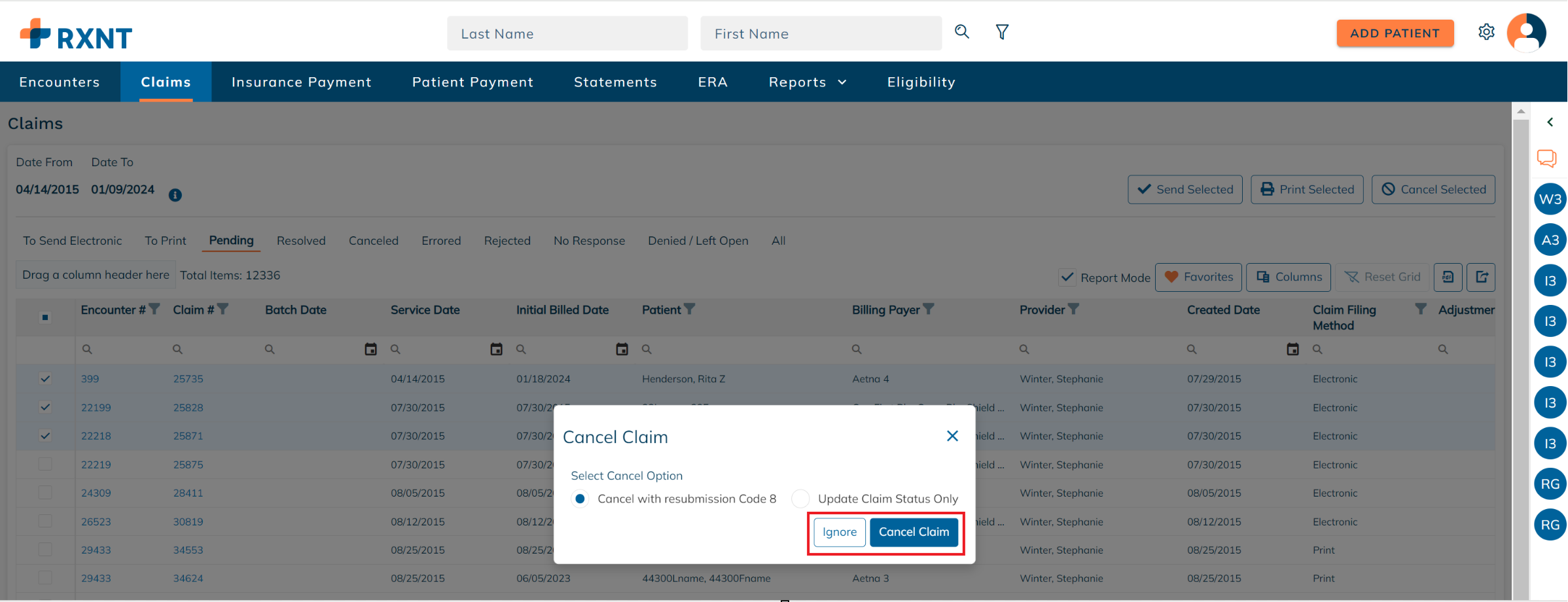Open the chat messages icon in sidebar
Screen dimensions: 1568x602
1546,158
